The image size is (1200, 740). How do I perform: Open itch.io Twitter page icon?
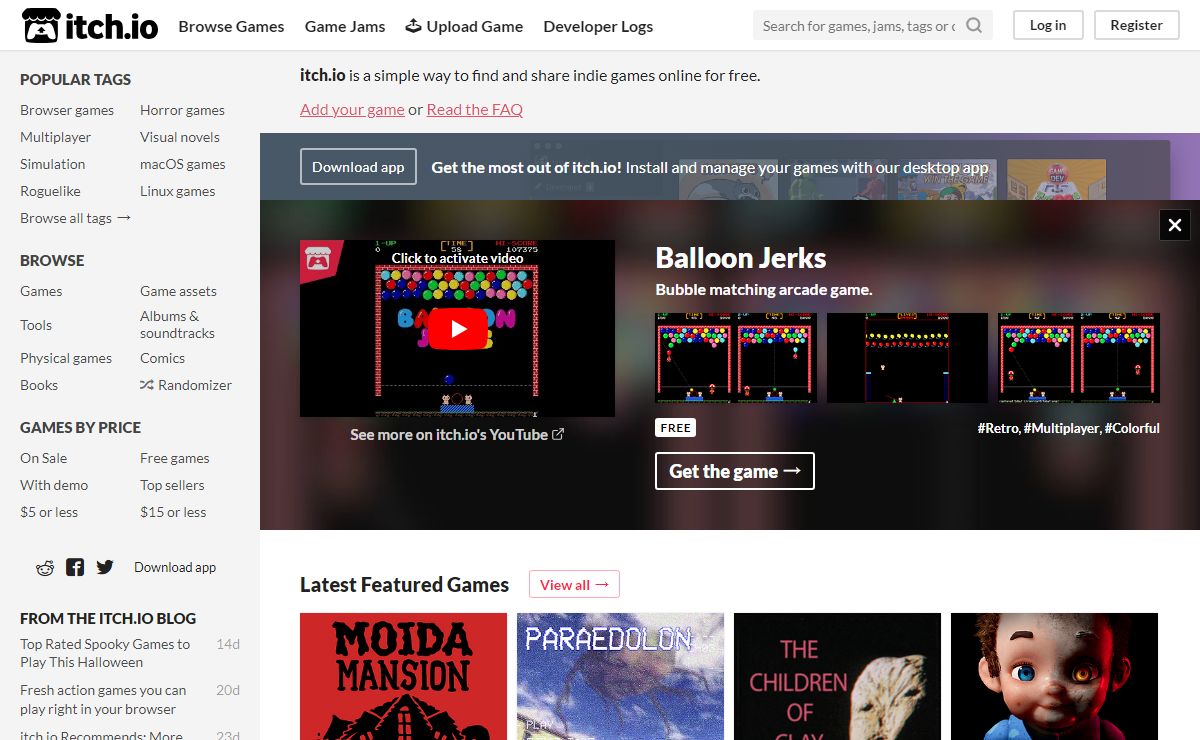(105, 567)
